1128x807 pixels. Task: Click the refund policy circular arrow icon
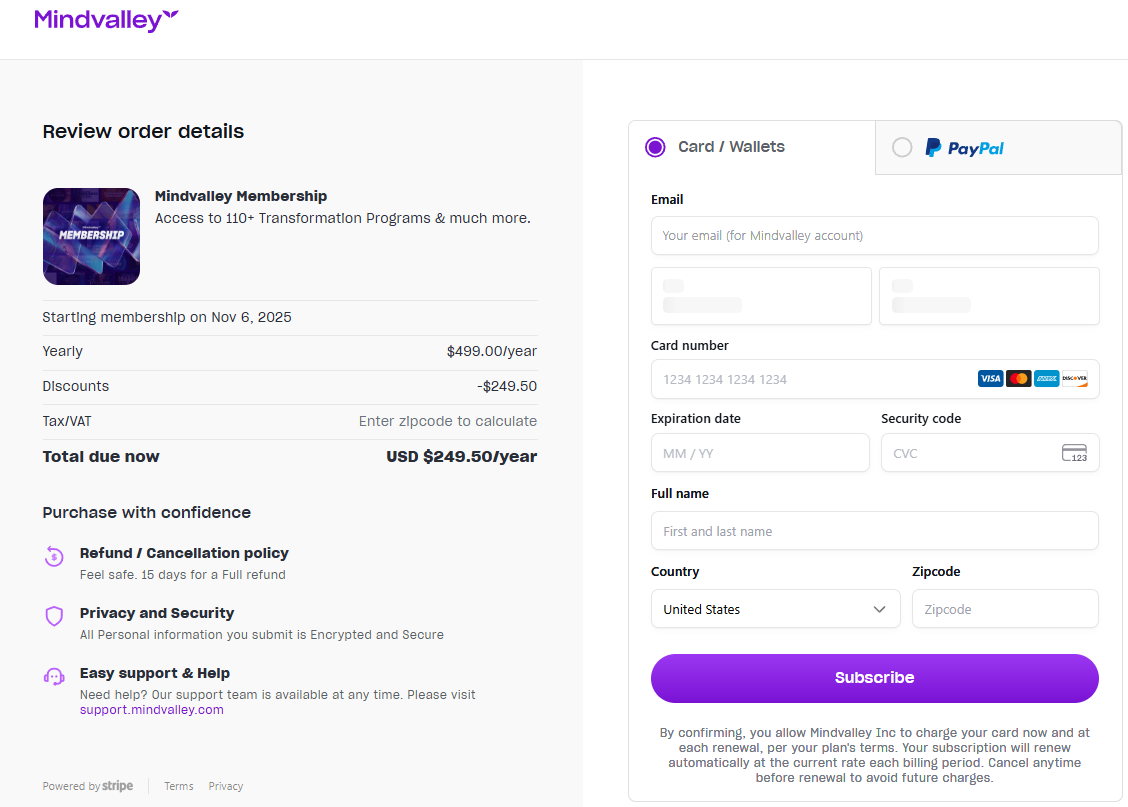pyautogui.click(x=54, y=556)
